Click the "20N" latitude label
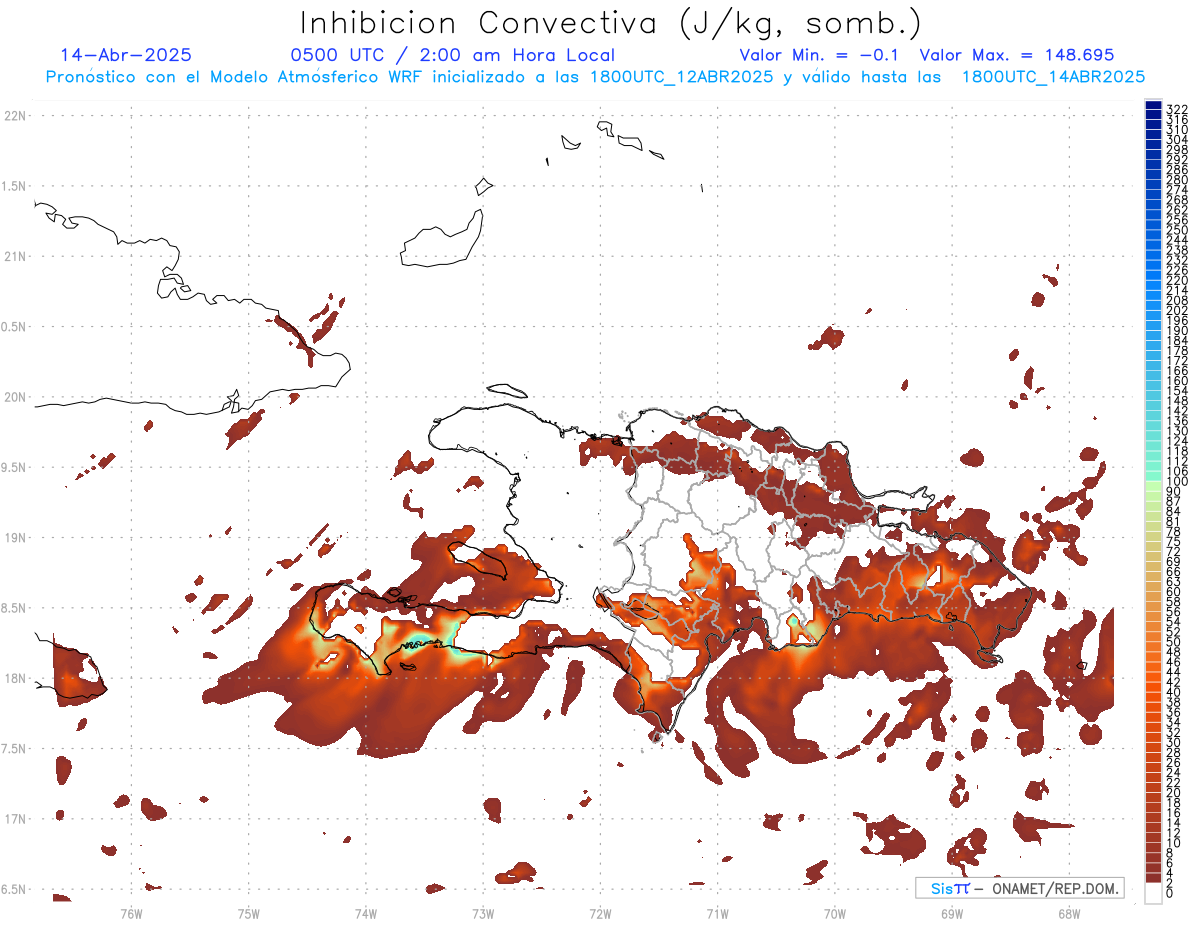Image resolution: width=1200 pixels, height=927 pixels. pyautogui.click(x=15, y=397)
